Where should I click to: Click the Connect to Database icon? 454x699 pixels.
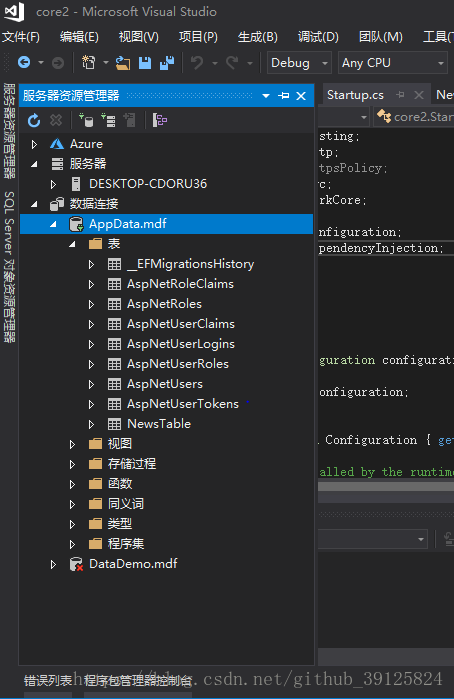click(x=86, y=120)
